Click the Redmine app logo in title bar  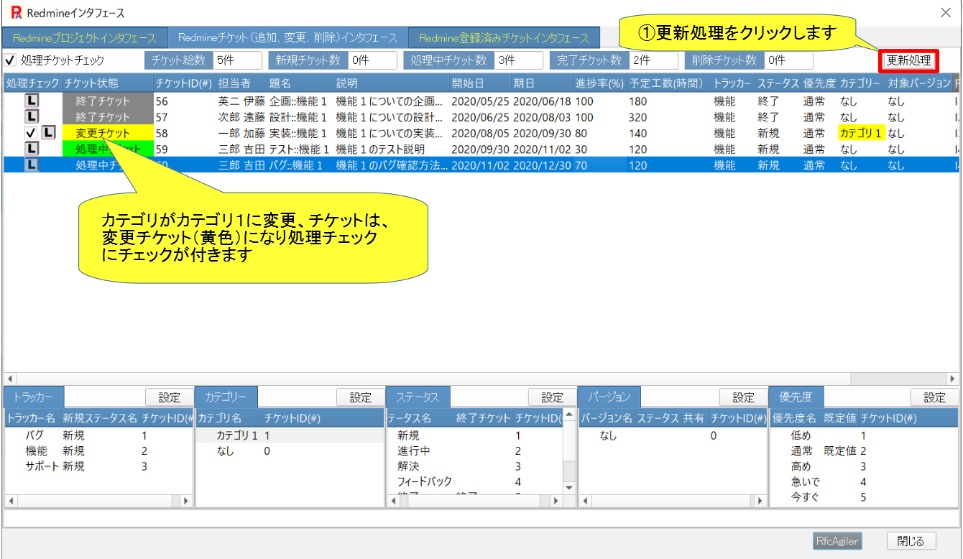click(16, 12)
